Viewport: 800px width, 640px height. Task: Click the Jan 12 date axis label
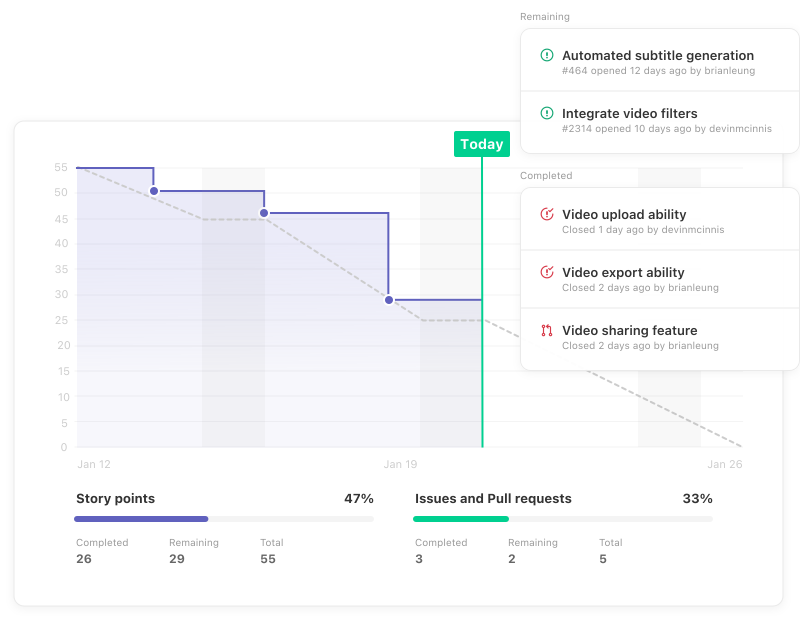pos(94,464)
